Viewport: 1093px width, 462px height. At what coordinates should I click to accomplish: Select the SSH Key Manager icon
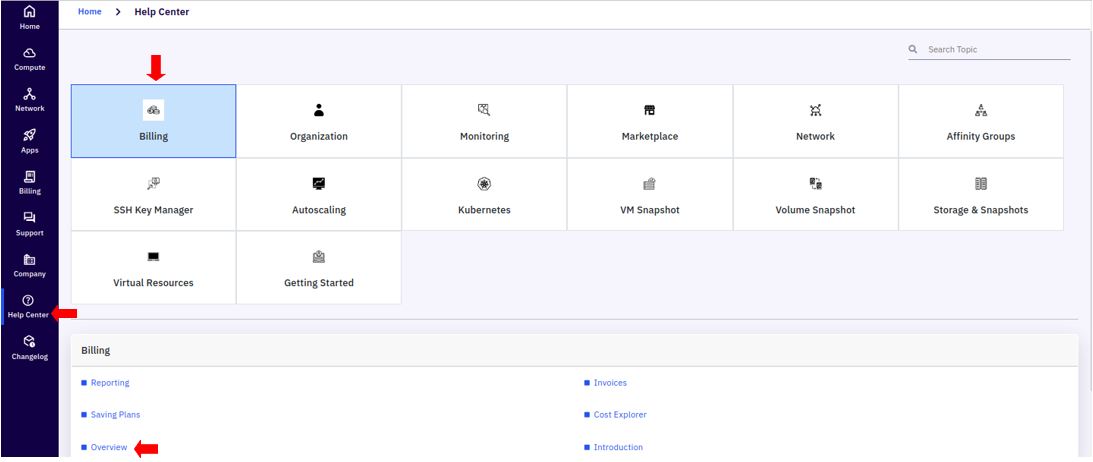point(153,183)
